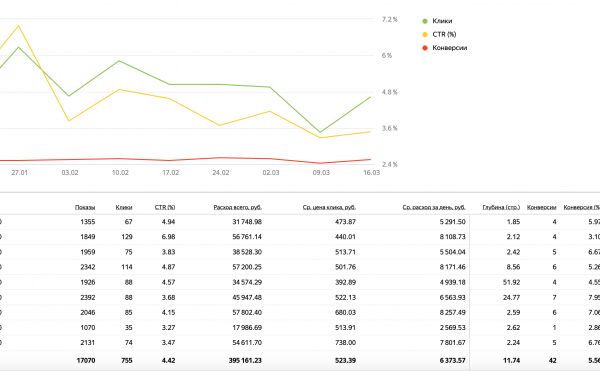Click the 2.4 % axis label
The width and height of the screenshot is (600, 371).
[390, 164]
